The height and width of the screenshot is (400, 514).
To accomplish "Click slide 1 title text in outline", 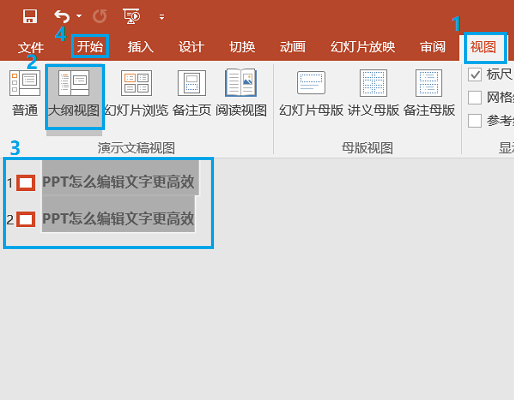I will click(x=118, y=182).
